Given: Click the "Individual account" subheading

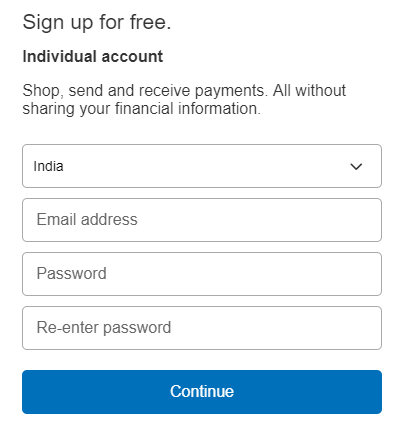Looking at the screenshot, I should pos(93,56).
